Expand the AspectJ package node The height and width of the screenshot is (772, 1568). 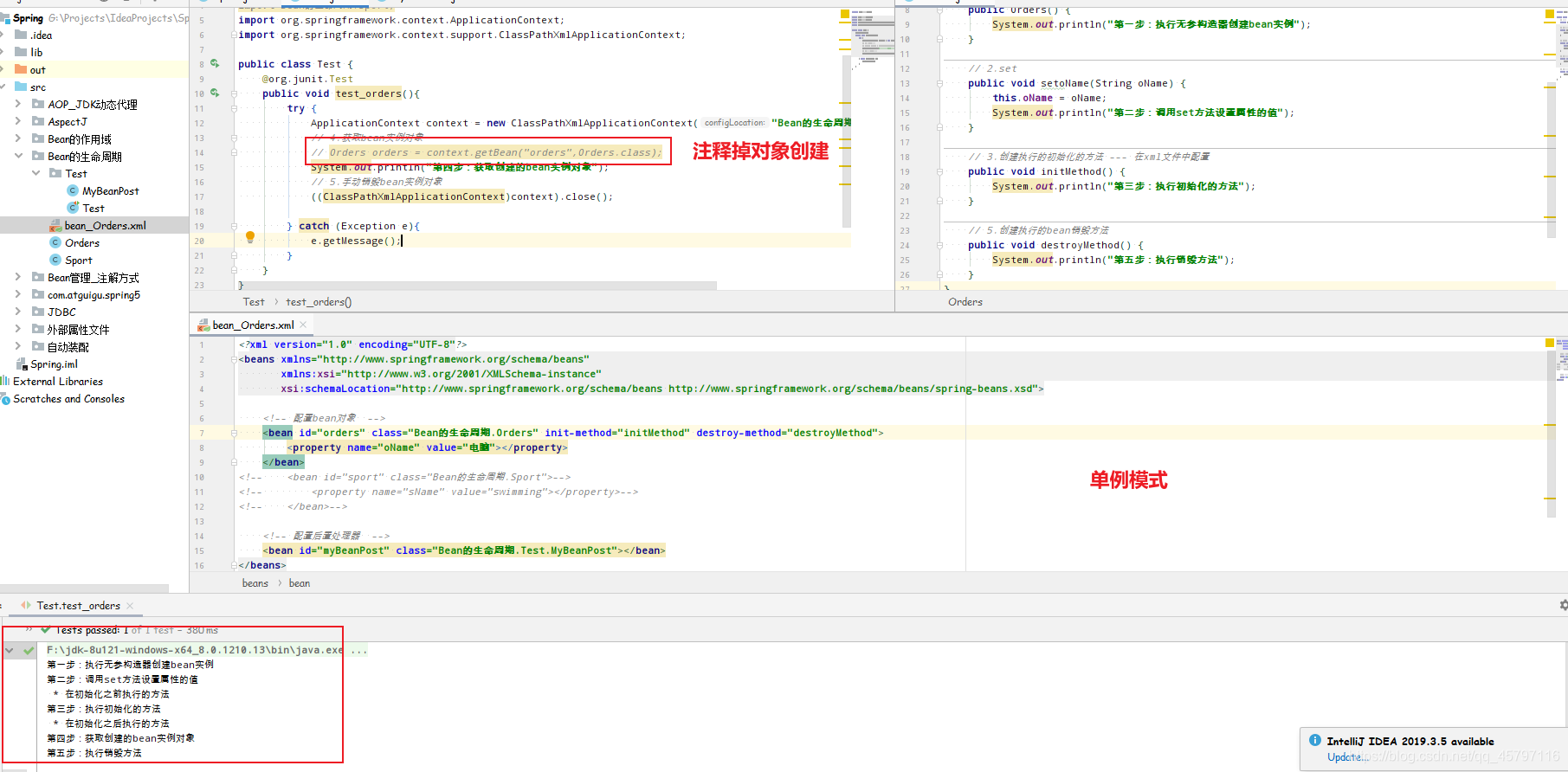click(18, 121)
